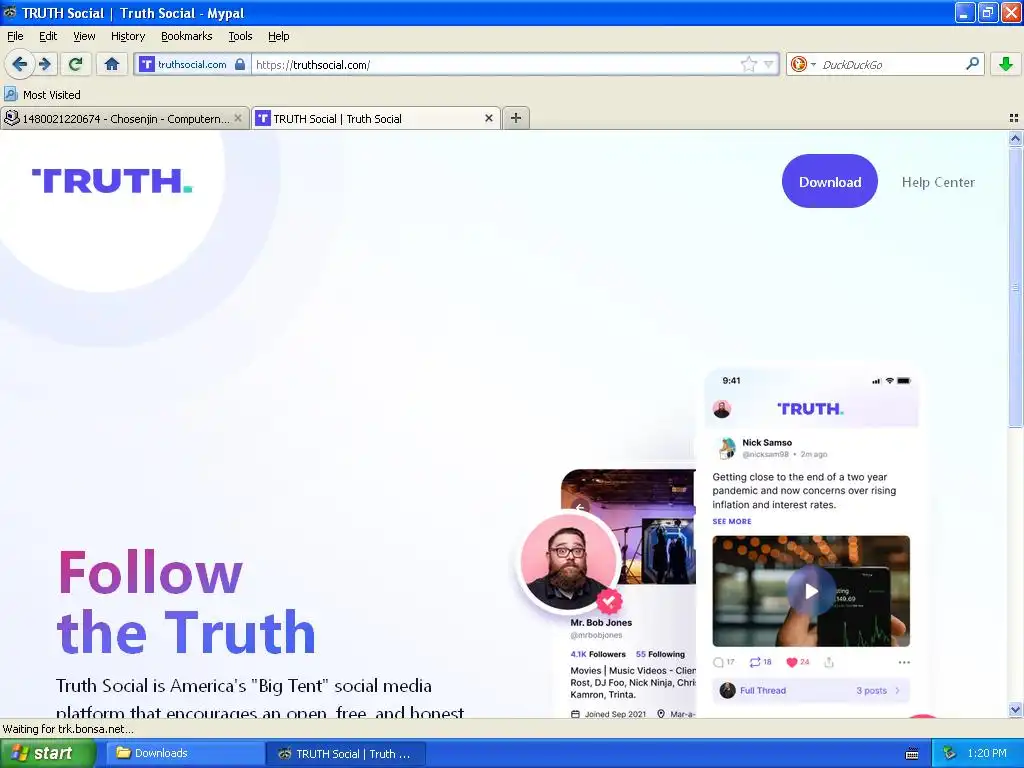Open the Downloads green arrow button

(x=1006, y=64)
